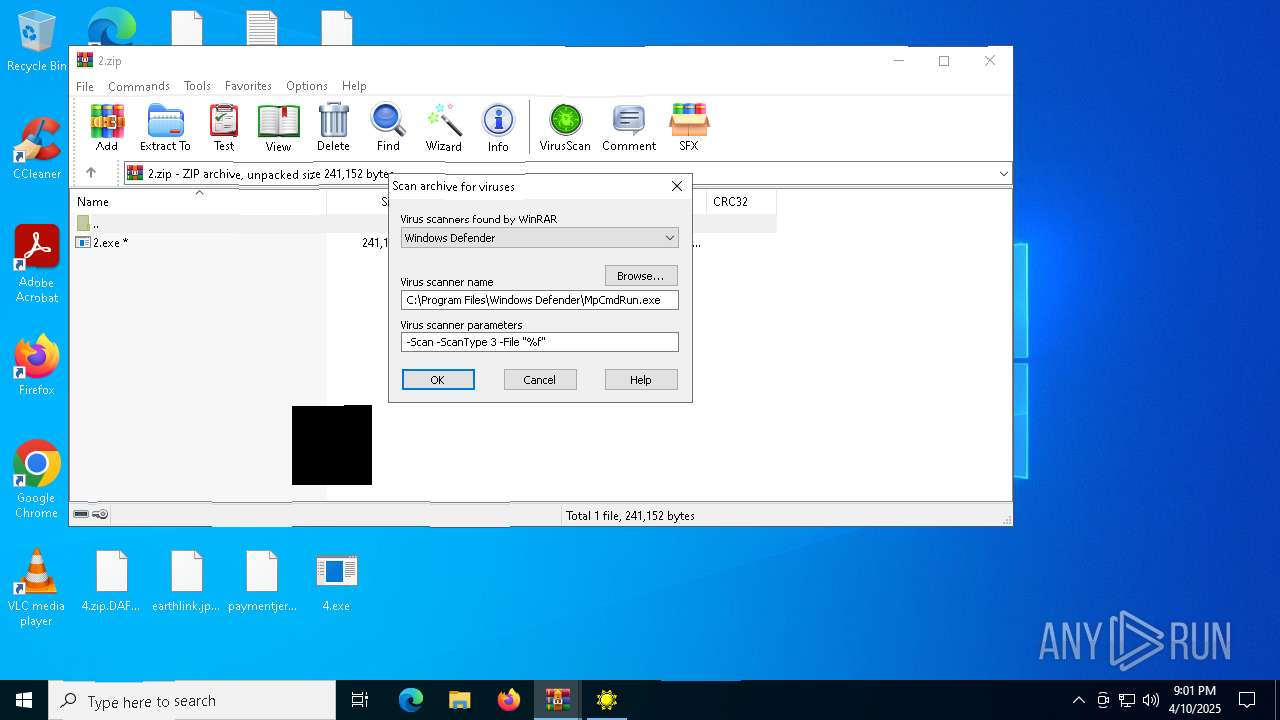The height and width of the screenshot is (720, 1280).
Task: Open File Explorer from taskbar
Action: (460, 700)
